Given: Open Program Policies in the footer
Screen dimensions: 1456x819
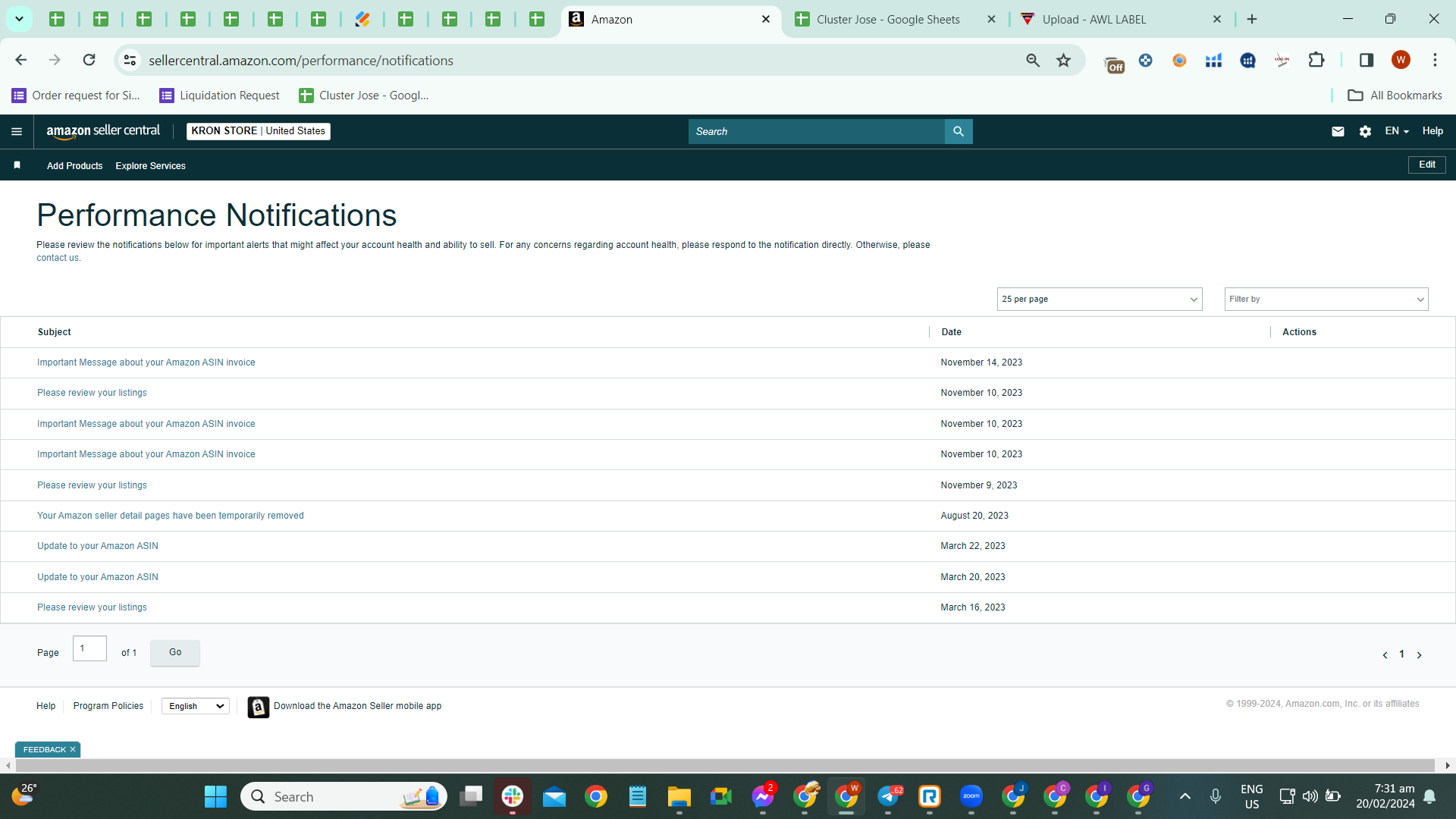Looking at the screenshot, I should pos(108,707).
